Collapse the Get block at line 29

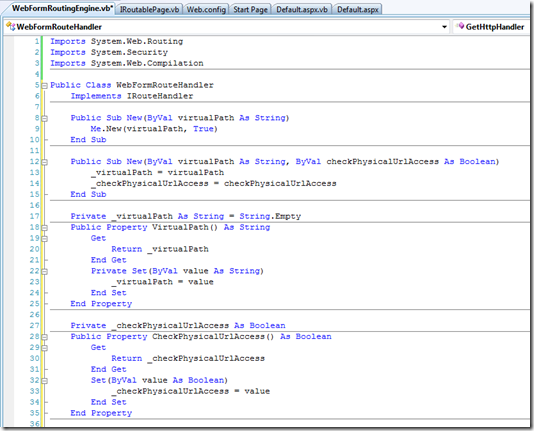click(x=44, y=348)
